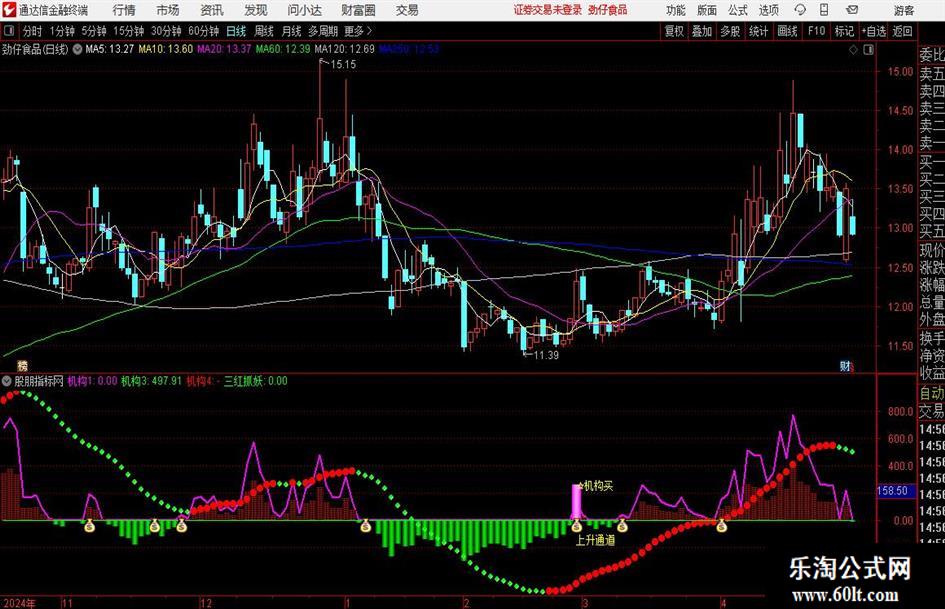The image size is (945, 609).
Task: Open the 市场 menu
Action: [168, 10]
